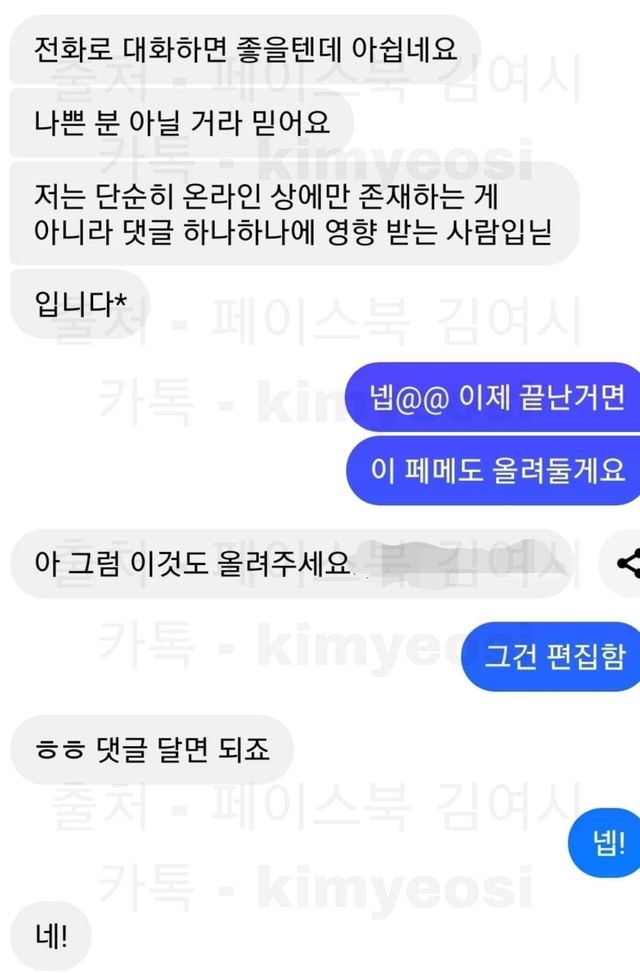640x973 pixels.
Task: Select the text '아 그럼 이것도 올려주세요'
Action: [192, 563]
